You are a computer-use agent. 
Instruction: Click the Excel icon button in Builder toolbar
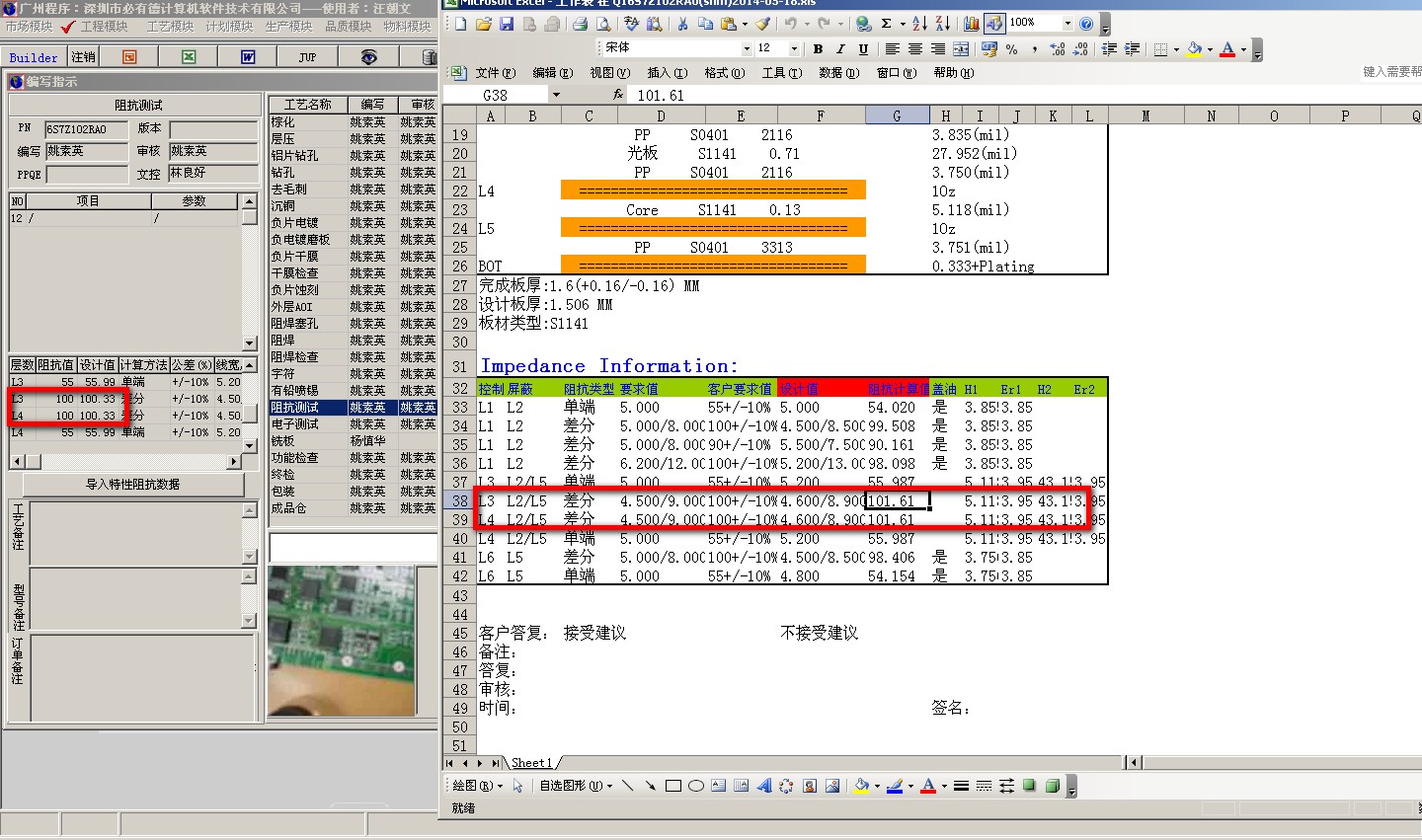click(x=189, y=57)
